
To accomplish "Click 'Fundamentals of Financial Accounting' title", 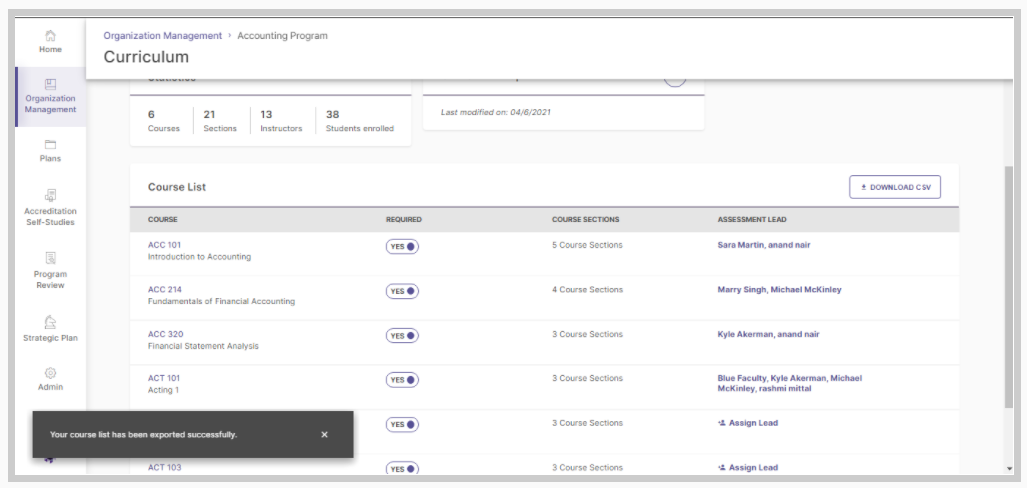I will pos(221,301).
